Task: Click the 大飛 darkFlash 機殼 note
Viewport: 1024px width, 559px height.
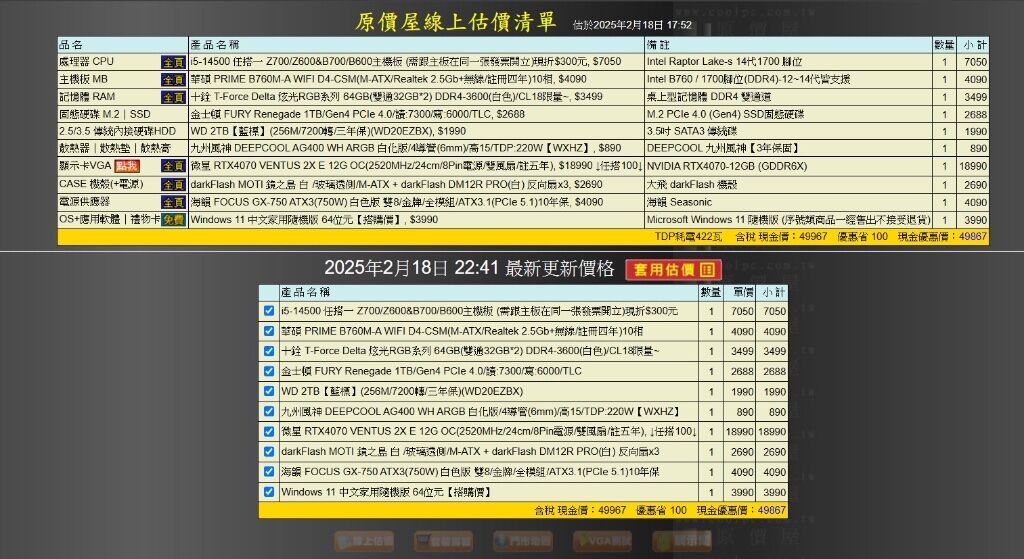Action: [692, 184]
